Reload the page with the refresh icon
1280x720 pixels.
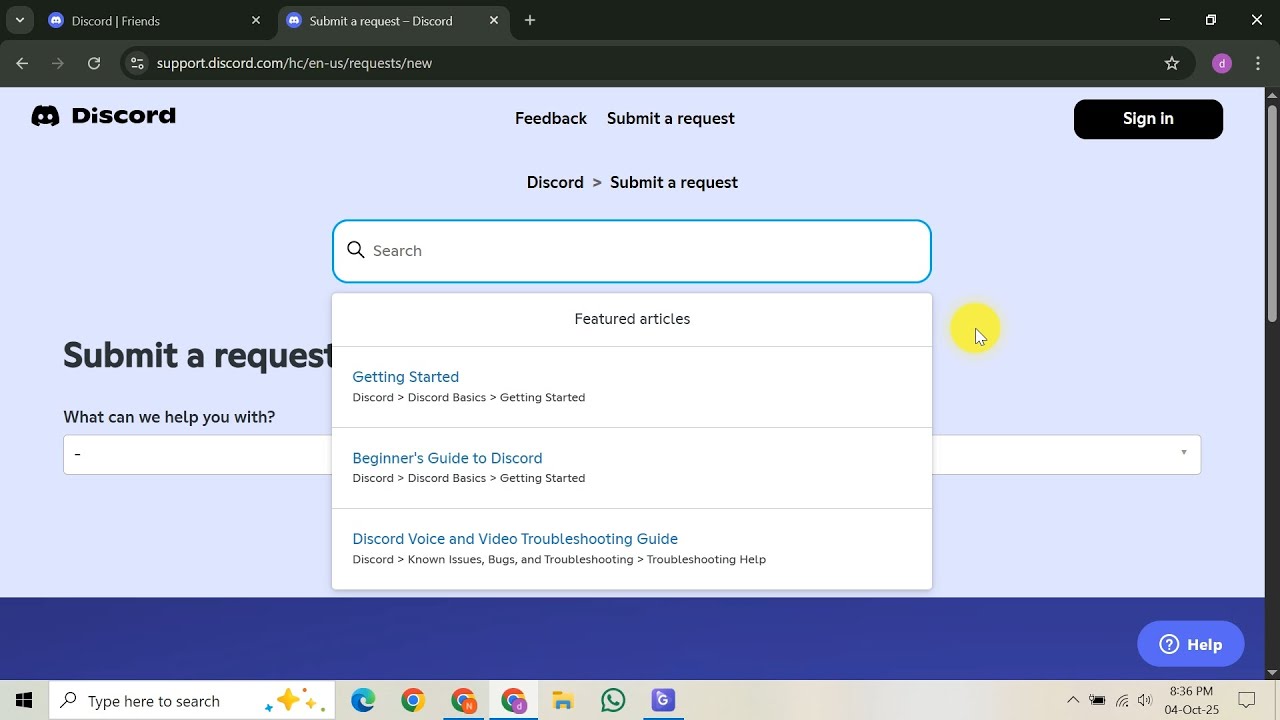[x=94, y=63]
